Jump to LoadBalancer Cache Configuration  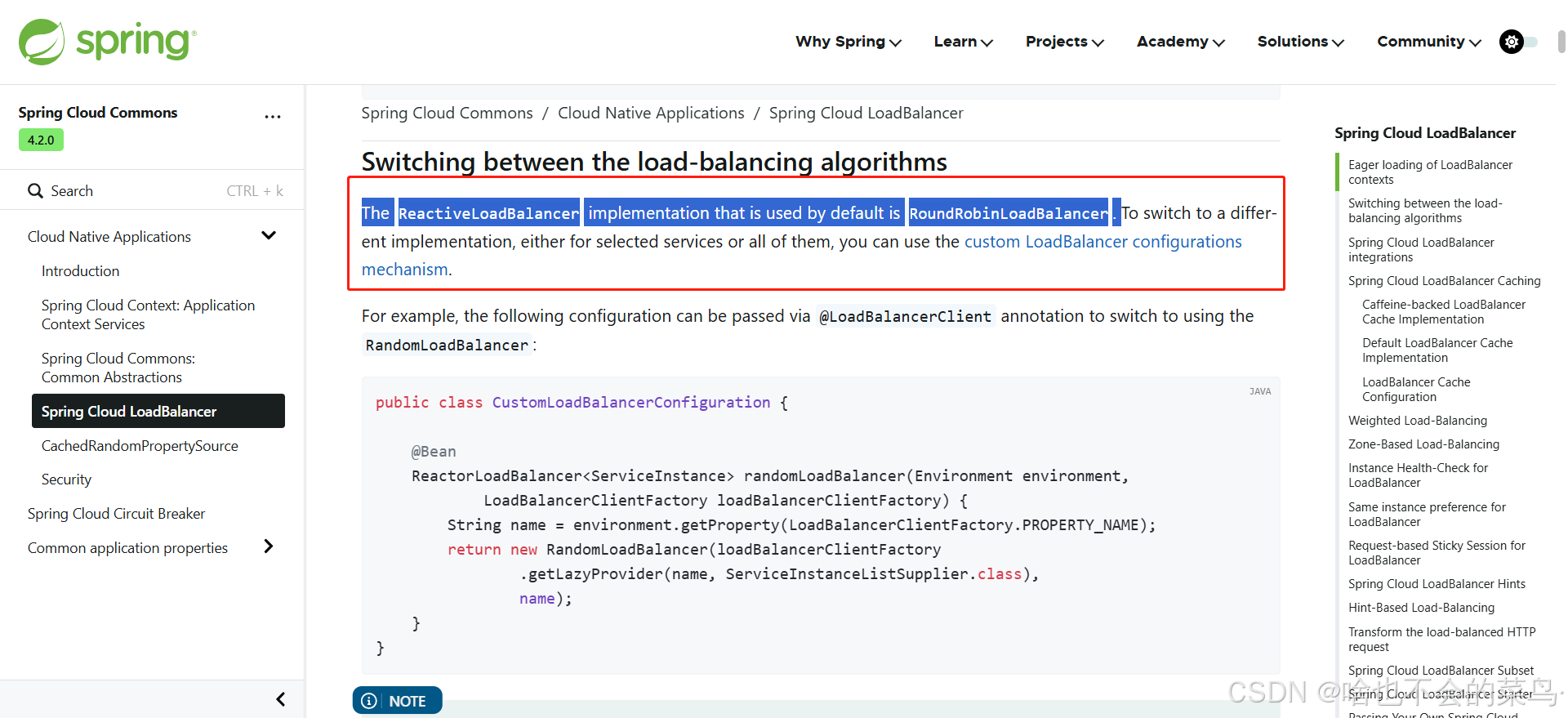tap(1416, 390)
